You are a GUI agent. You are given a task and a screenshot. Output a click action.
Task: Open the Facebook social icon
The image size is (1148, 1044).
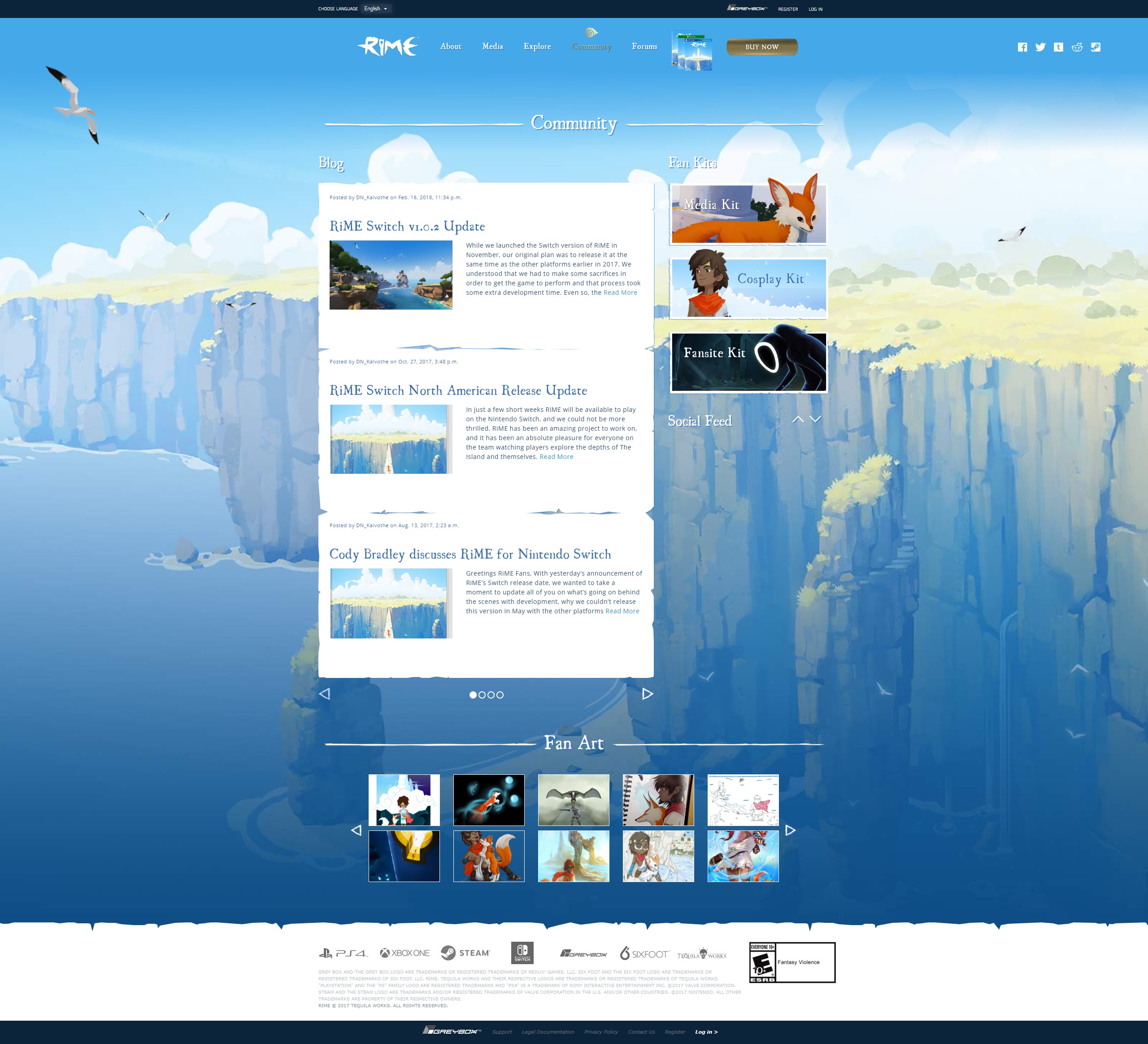(1022, 47)
